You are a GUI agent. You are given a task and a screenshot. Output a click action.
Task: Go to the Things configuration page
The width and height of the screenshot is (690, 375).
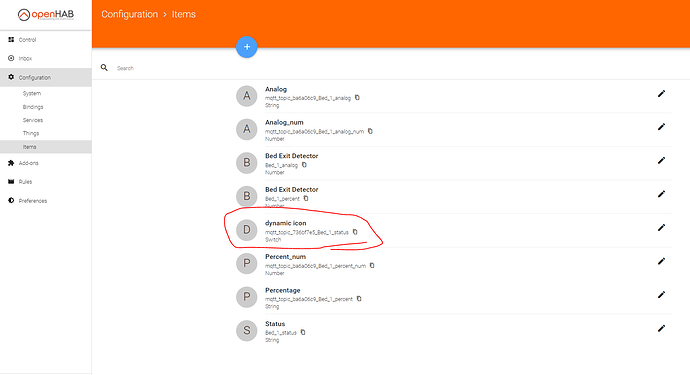46,133
